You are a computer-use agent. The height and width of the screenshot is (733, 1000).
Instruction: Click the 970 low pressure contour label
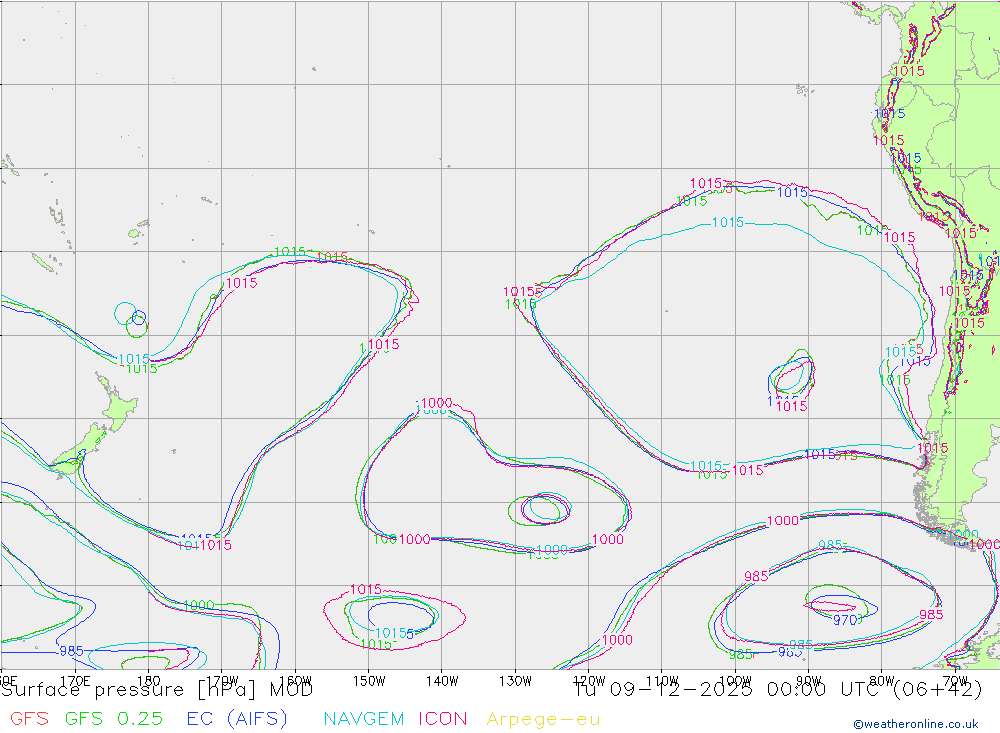click(x=846, y=620)
